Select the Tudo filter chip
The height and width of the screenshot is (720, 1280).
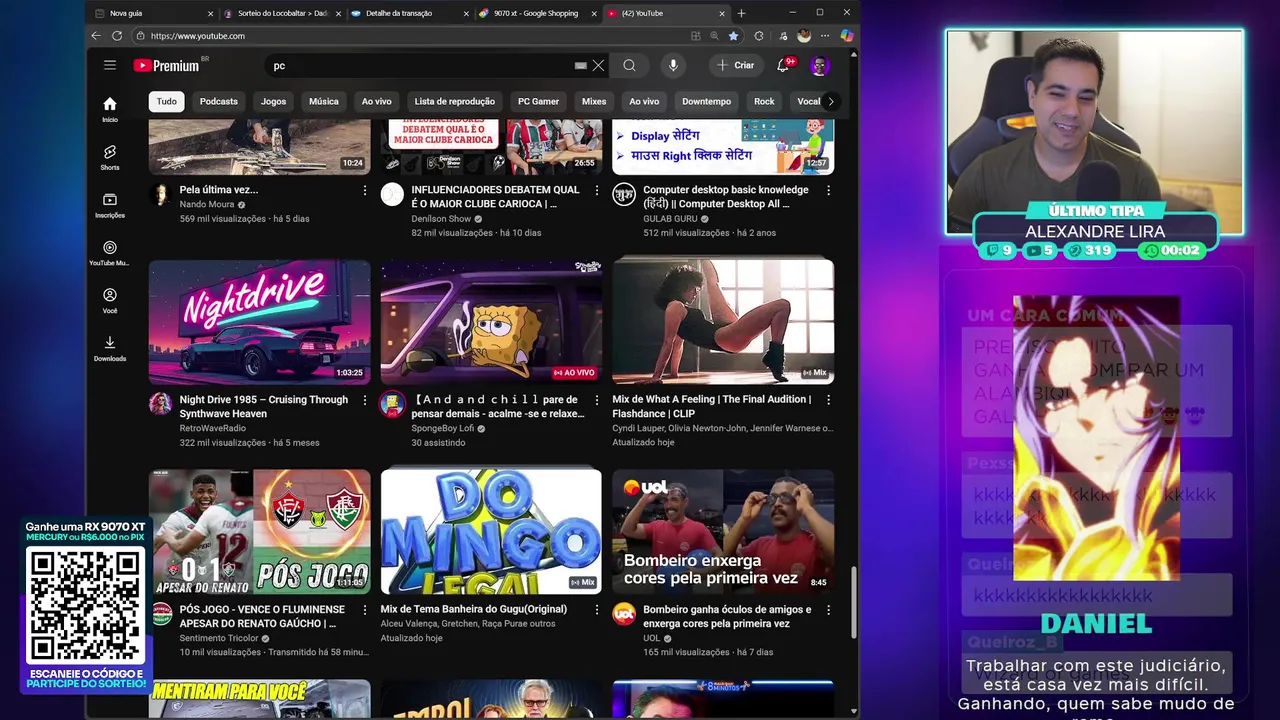(166, 101)
